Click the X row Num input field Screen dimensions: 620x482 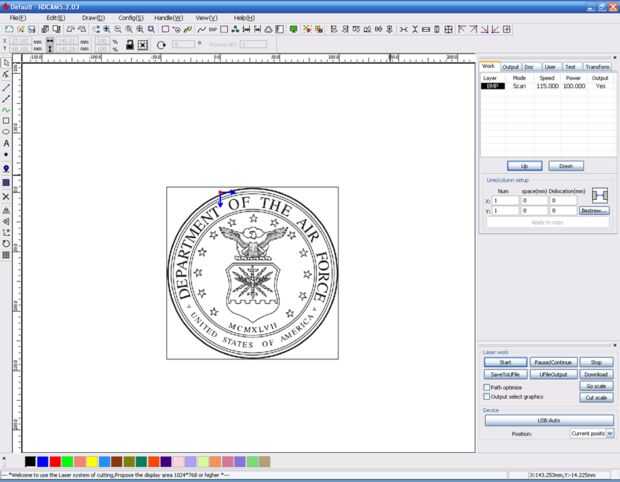pos(505,201)
